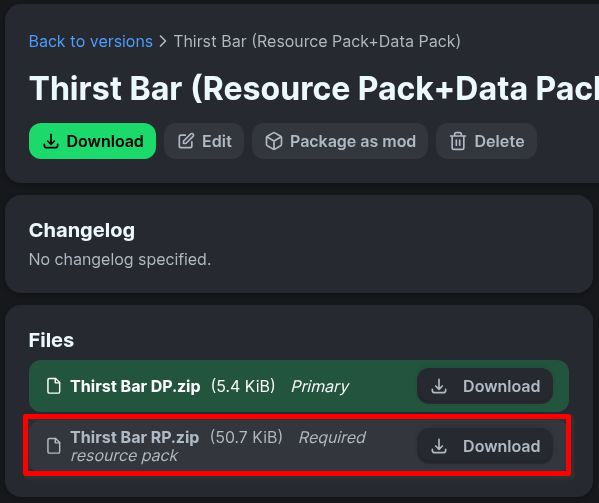Click the No changelog specified text

[120, 259]
